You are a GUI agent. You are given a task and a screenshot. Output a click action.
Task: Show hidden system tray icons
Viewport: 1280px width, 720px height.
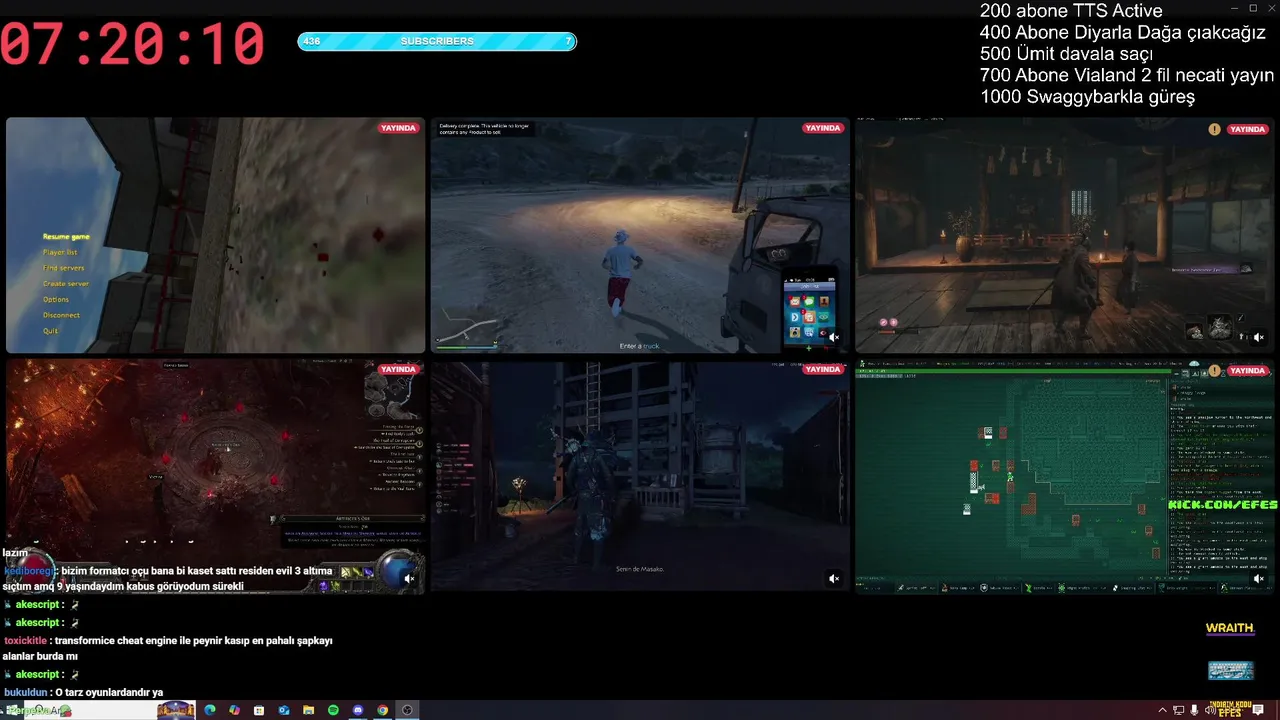(x=1162, y=710)
